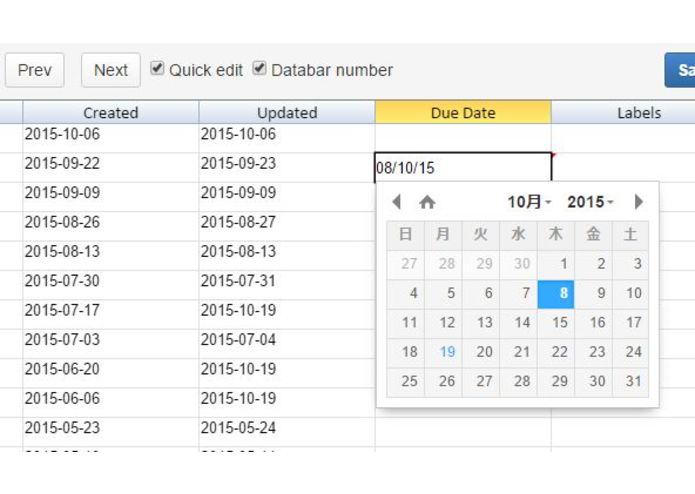
Task: Toggle the Databar number checkbox
Action: pyautogui.click(x=259, y=68)
